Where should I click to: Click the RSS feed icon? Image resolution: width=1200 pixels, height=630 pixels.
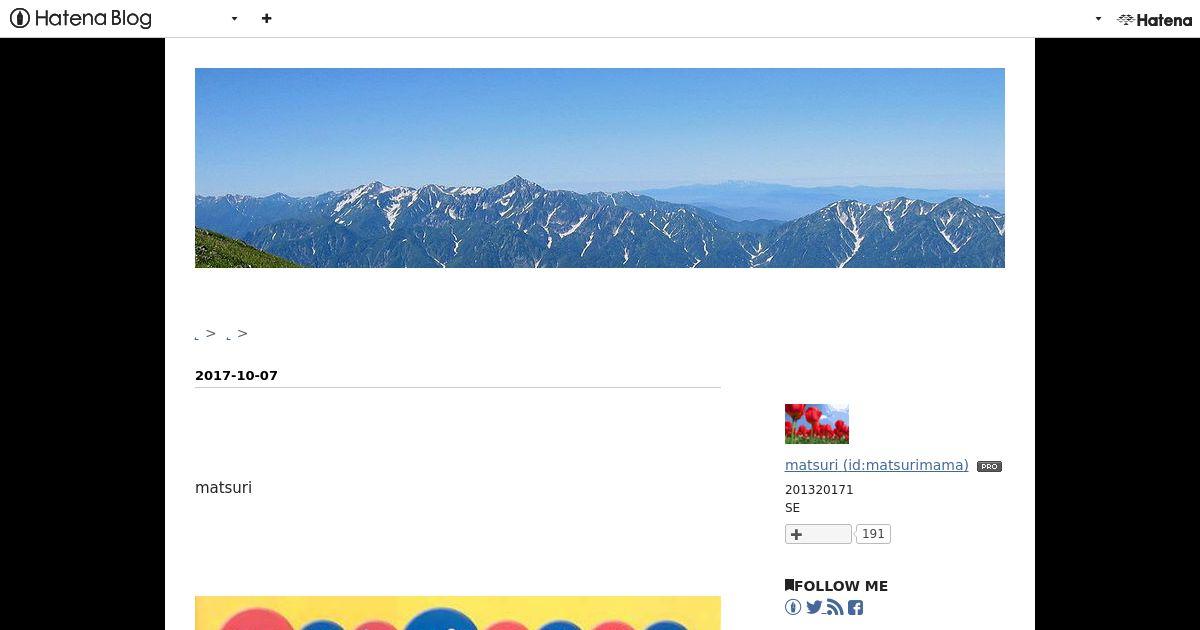835,607
